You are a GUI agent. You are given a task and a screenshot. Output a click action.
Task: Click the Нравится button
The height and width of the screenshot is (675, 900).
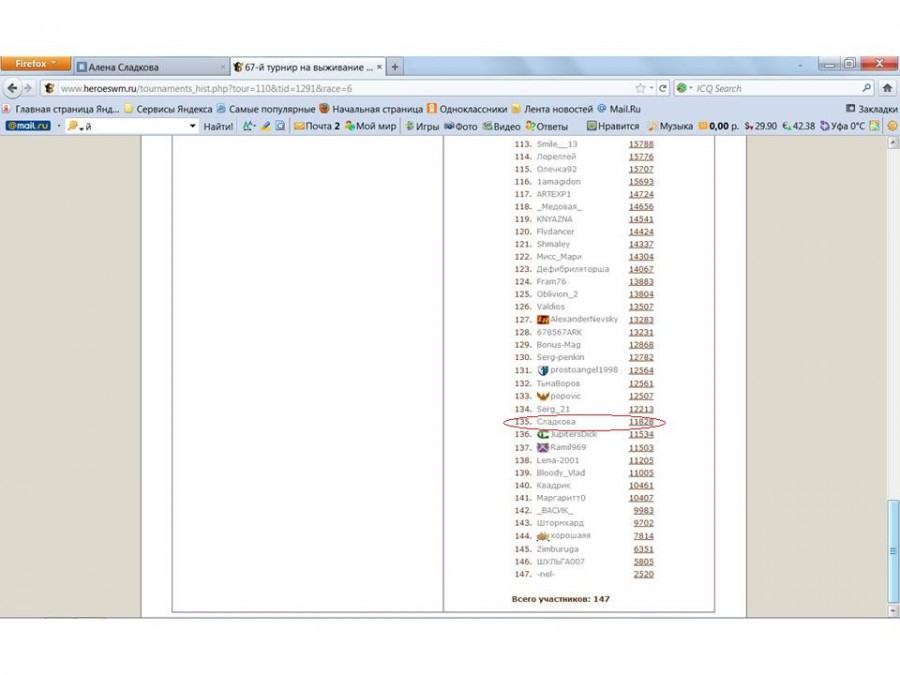click(x=612, y=126)
